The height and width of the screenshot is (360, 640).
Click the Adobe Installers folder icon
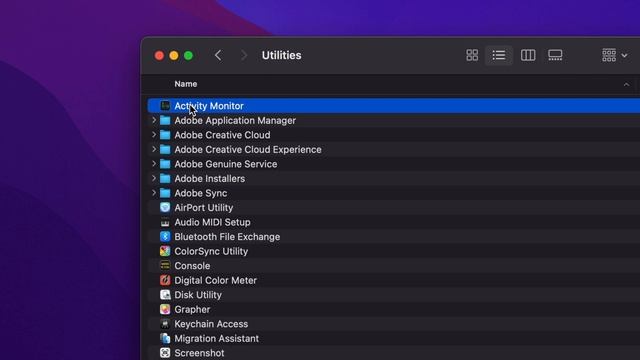coord(165,178)
